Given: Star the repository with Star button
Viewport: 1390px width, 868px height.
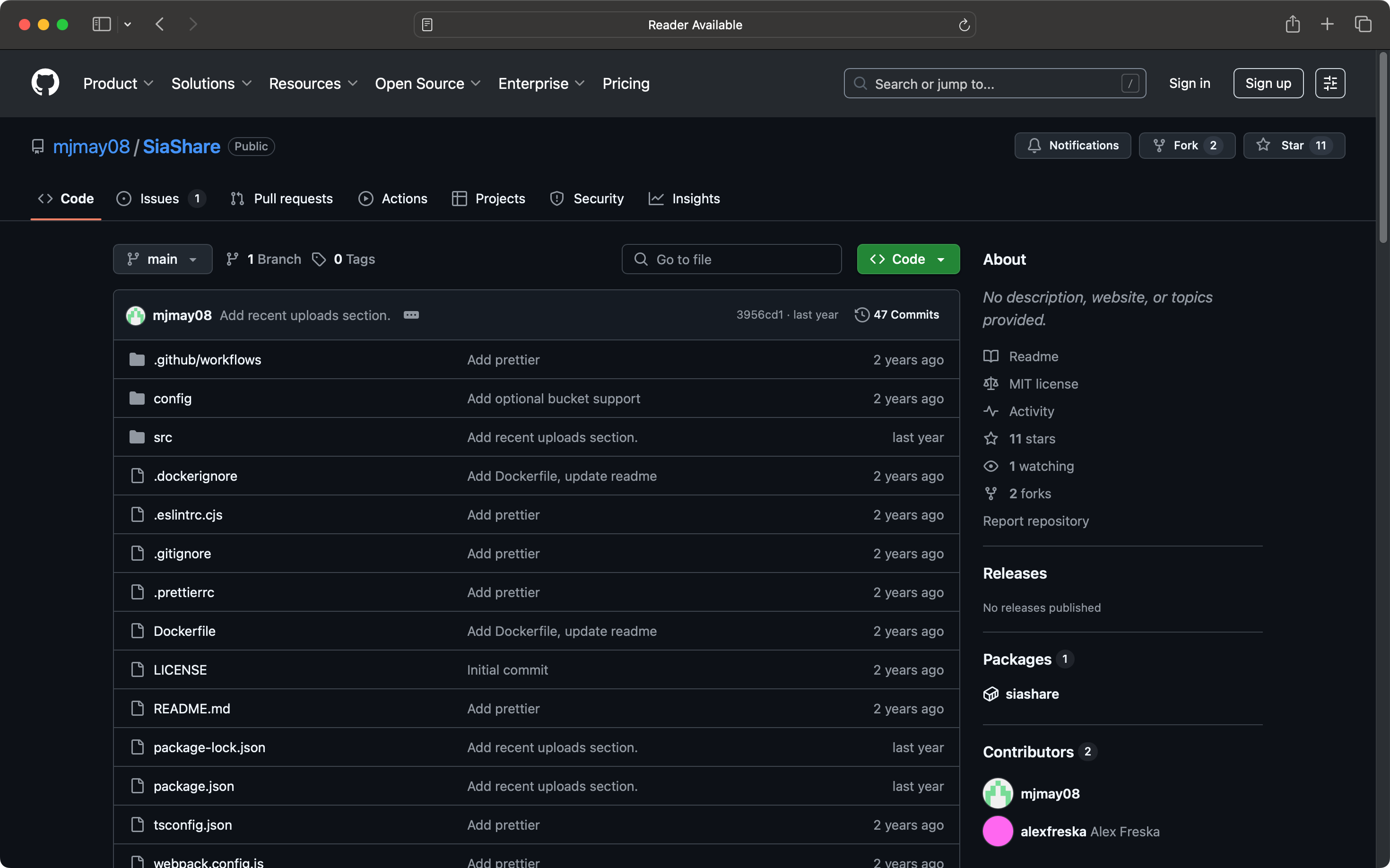Looking at the screenshot, I should pos(1294,145).
